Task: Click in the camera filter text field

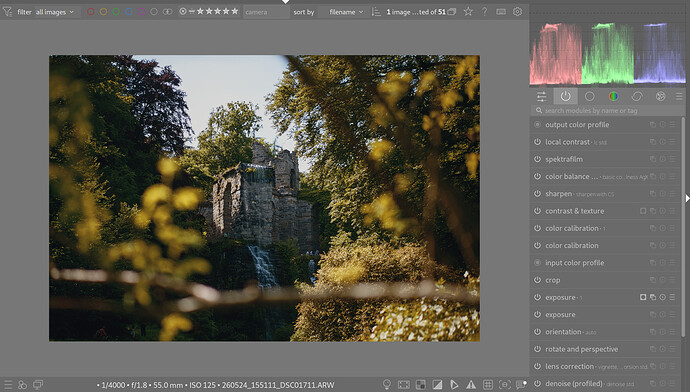Action: [x=266, y=12]
